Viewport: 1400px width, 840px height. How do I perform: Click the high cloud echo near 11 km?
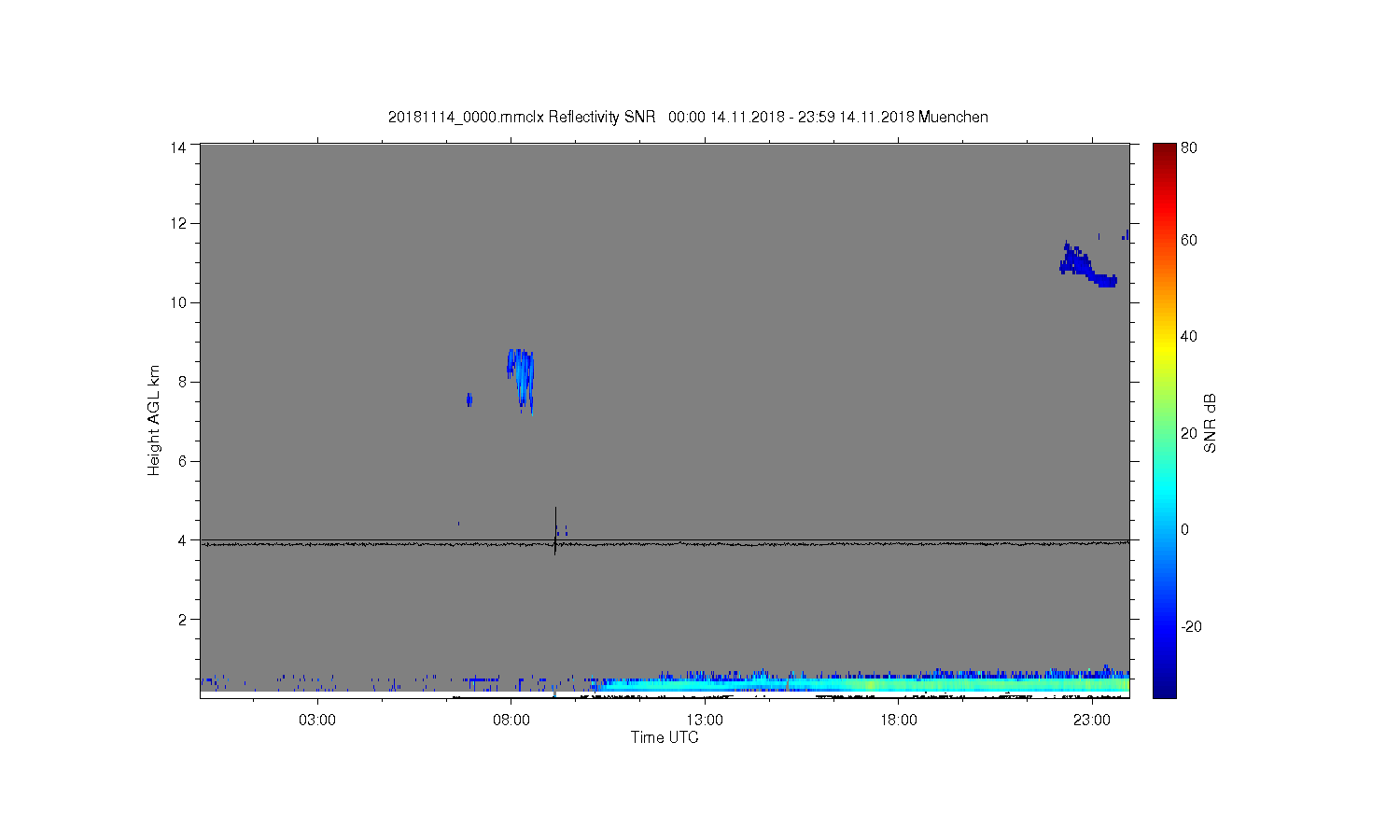[x=1086, y=265]
